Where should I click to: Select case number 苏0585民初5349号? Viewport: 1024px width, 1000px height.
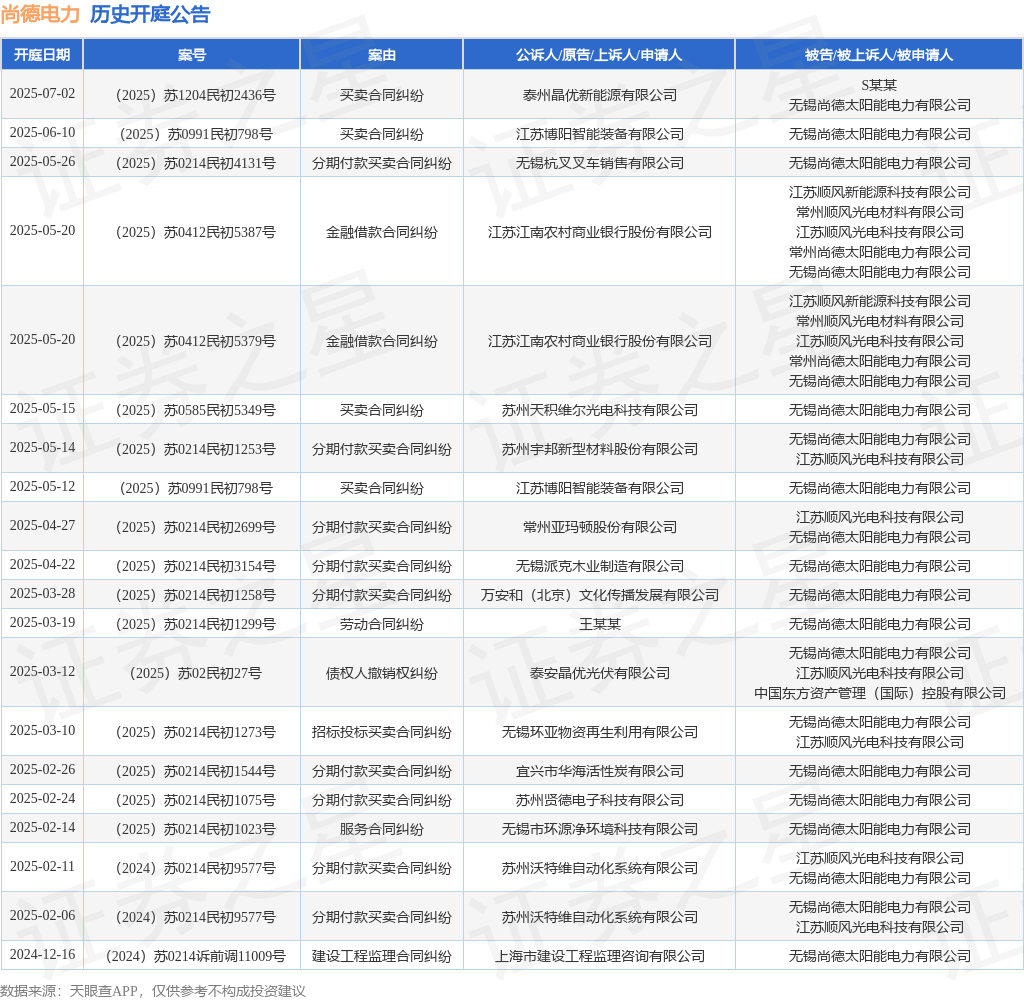point(195,410)
